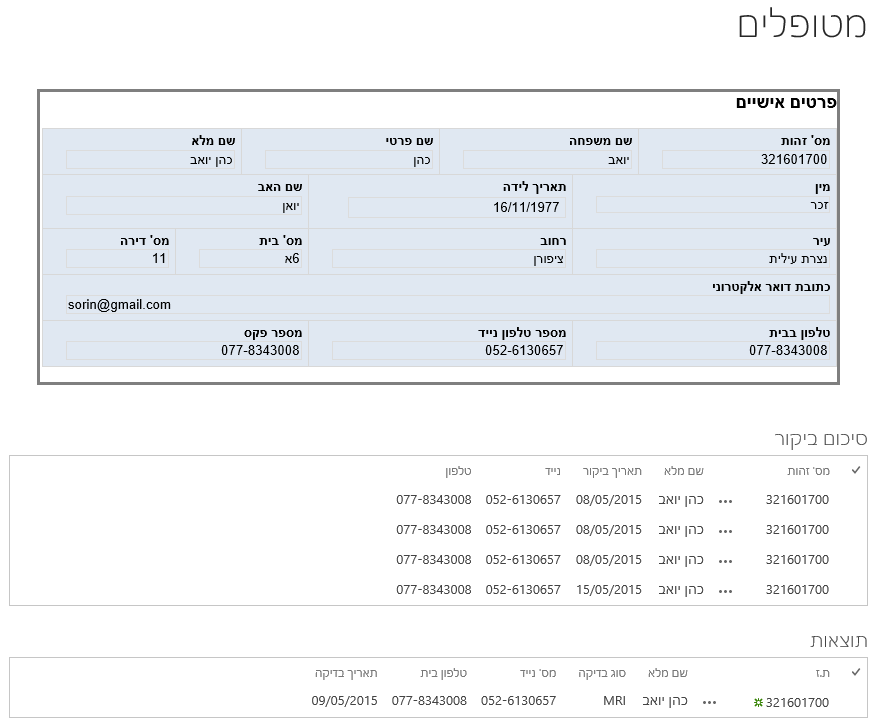The height and width of the screenshot is (725, 876).
Task: Open ellipsis menu in the MRI results row
Action: (x=710, y=702)
